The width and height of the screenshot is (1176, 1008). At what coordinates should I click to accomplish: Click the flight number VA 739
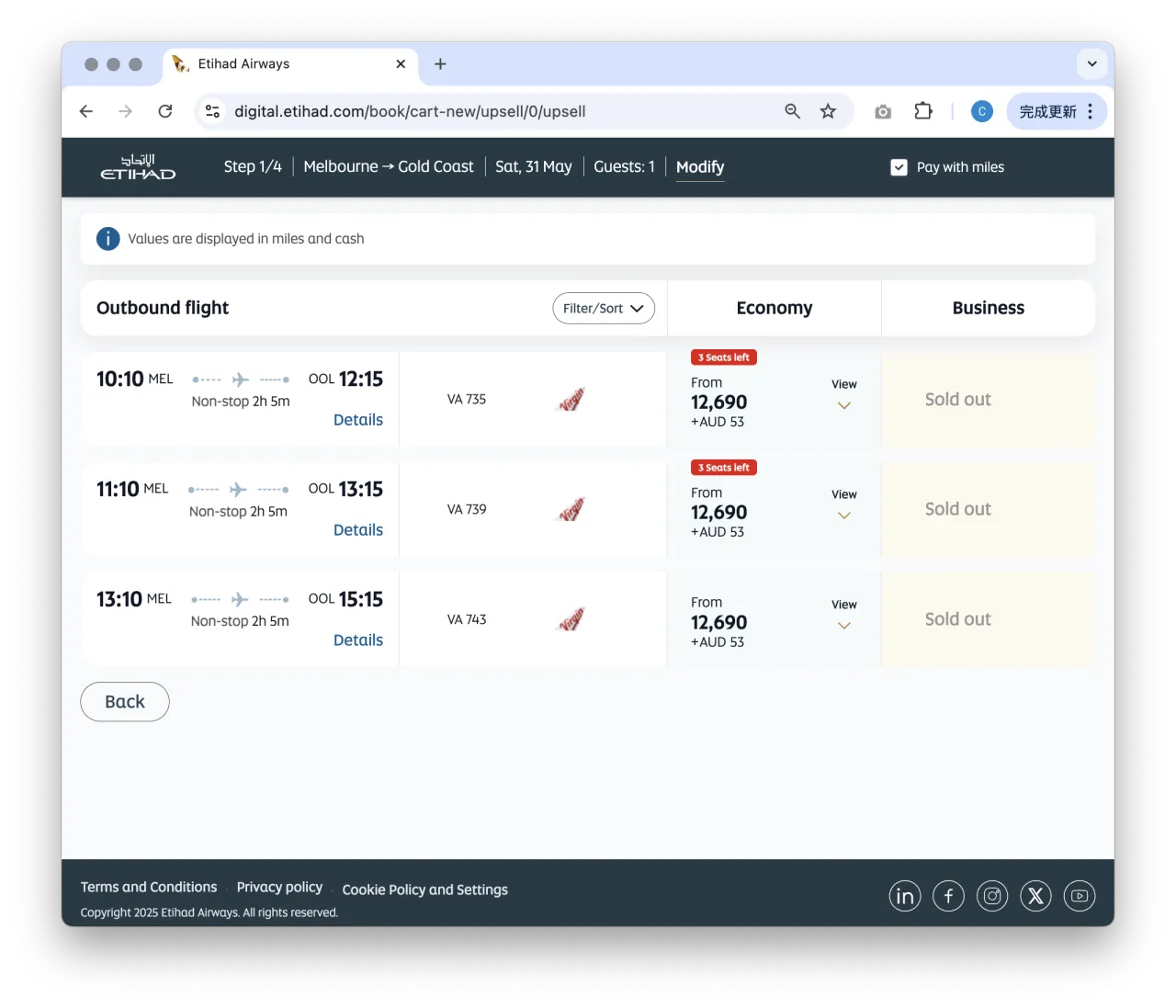467,509
